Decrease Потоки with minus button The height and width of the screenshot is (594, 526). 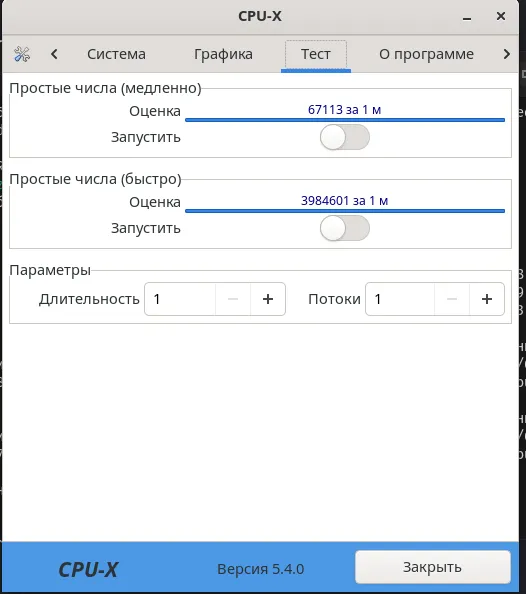click(x=452, y=299)
